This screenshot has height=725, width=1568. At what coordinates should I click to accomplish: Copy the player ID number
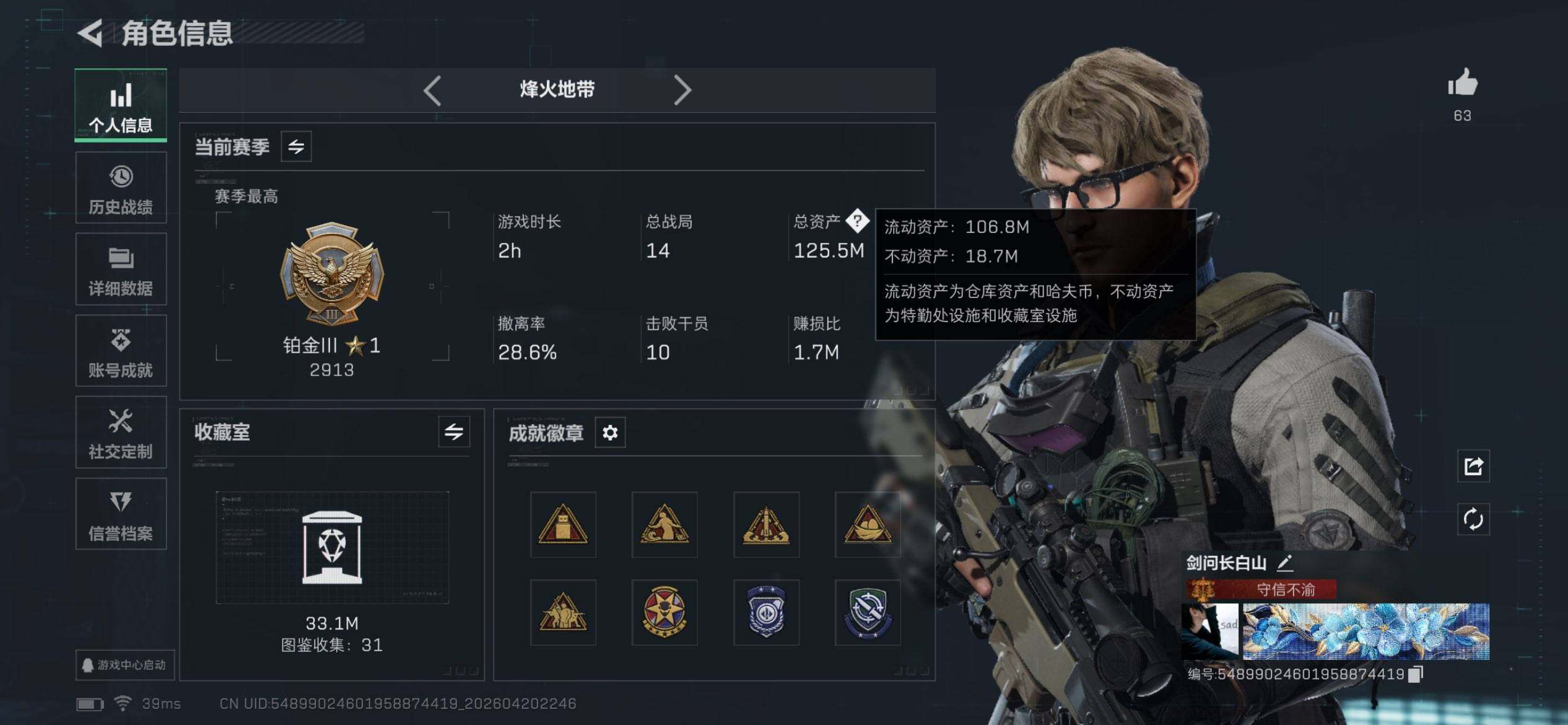click(x=1415, y=674)
